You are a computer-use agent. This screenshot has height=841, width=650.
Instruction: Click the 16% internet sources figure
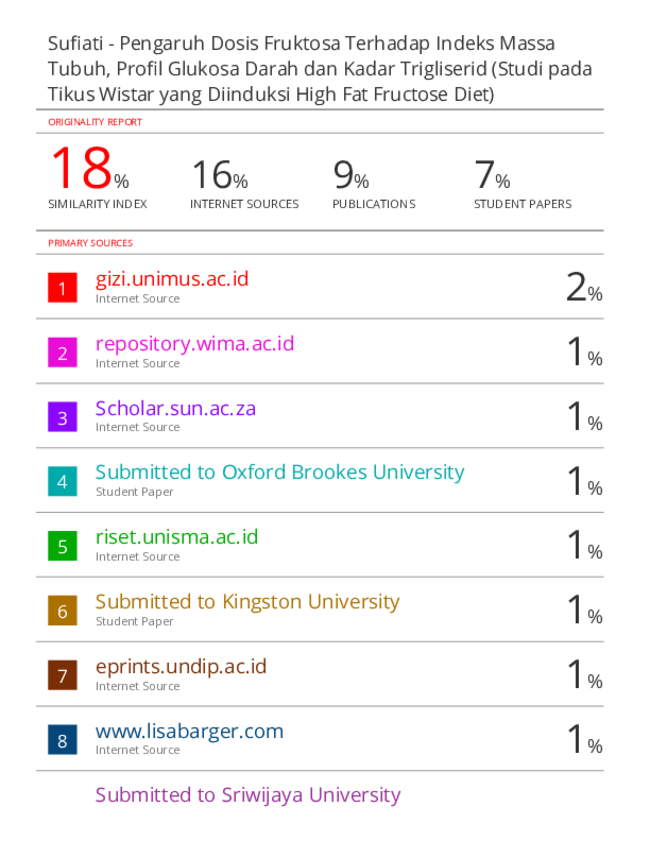[x=219, y=175]
